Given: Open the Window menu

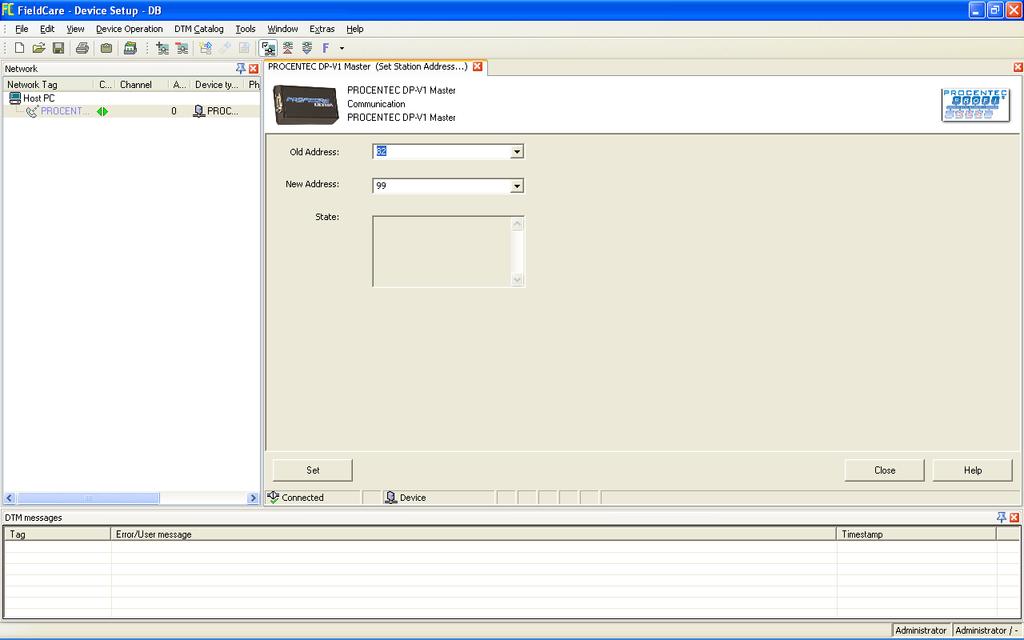Looking at the screenshot, I should [283, 29].
